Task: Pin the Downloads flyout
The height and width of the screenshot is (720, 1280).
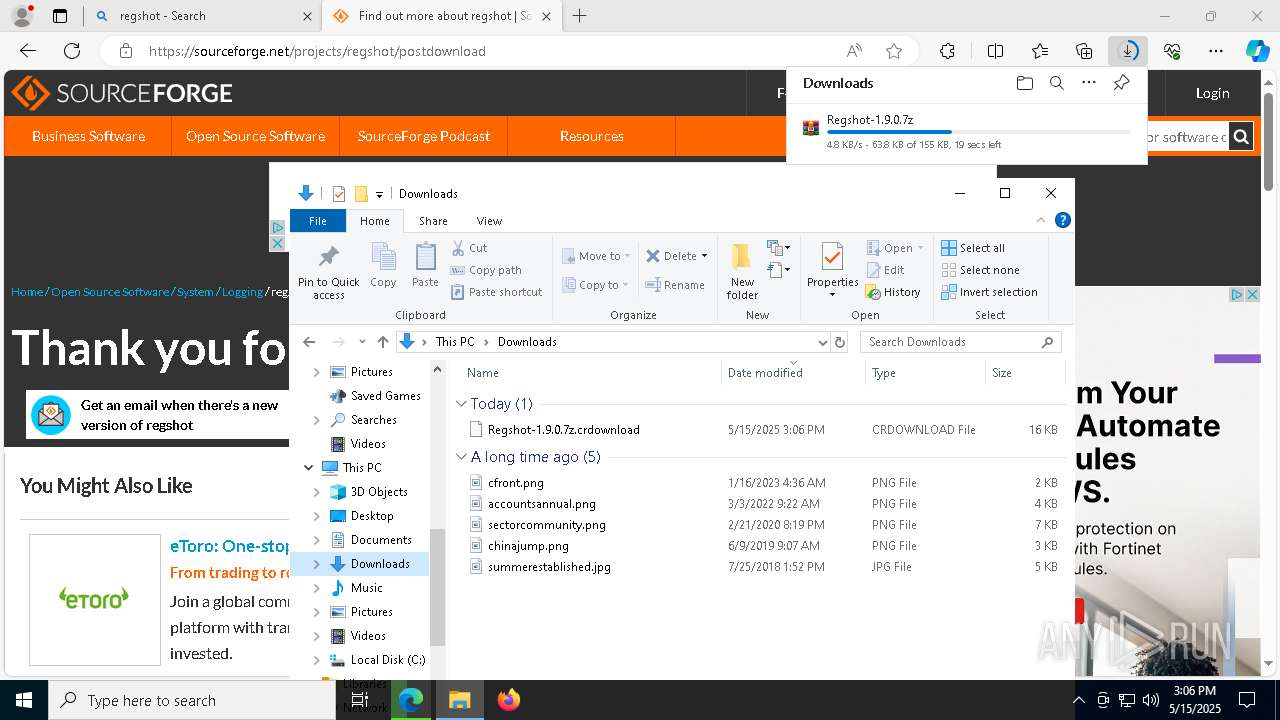Action: (x=1121, y=83)
